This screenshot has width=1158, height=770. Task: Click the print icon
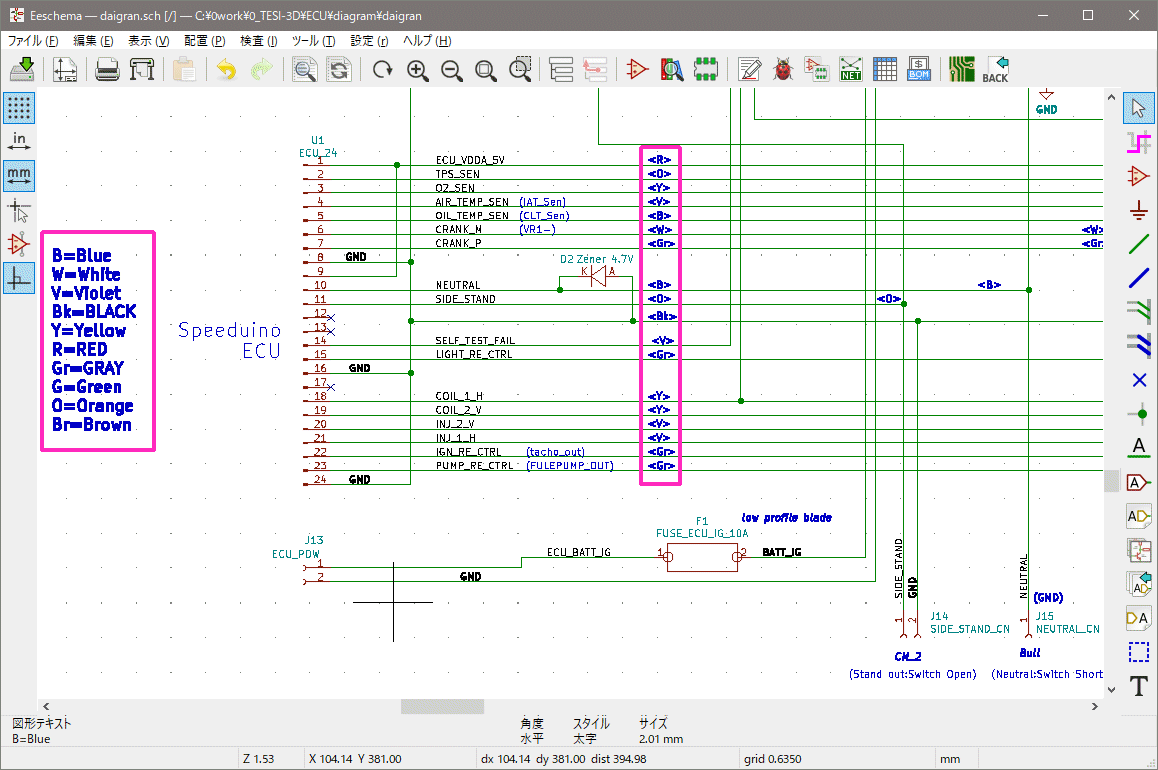pyautogui.click(x=107, y=69)
